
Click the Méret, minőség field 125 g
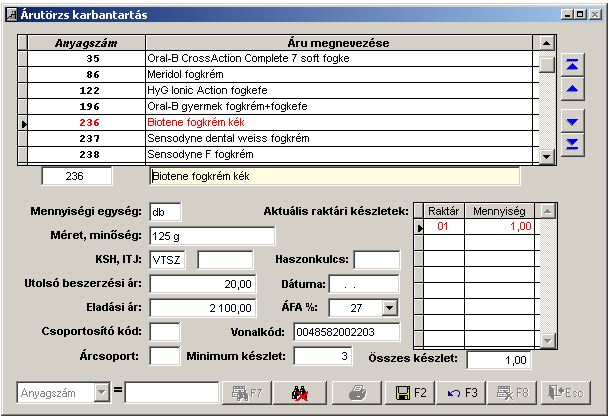[x=212, y=236]
